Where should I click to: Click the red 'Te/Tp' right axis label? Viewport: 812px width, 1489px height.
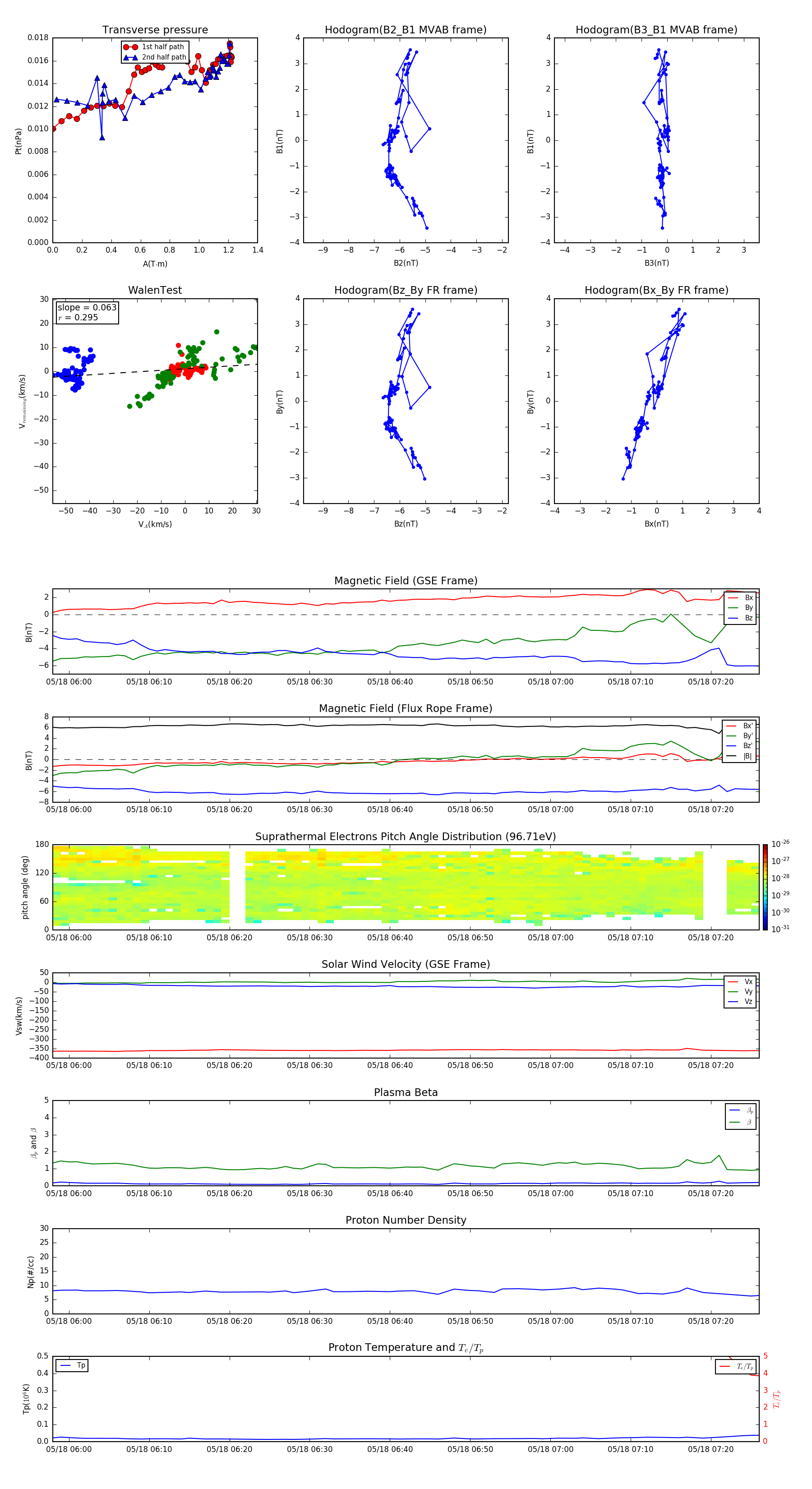777,1399
